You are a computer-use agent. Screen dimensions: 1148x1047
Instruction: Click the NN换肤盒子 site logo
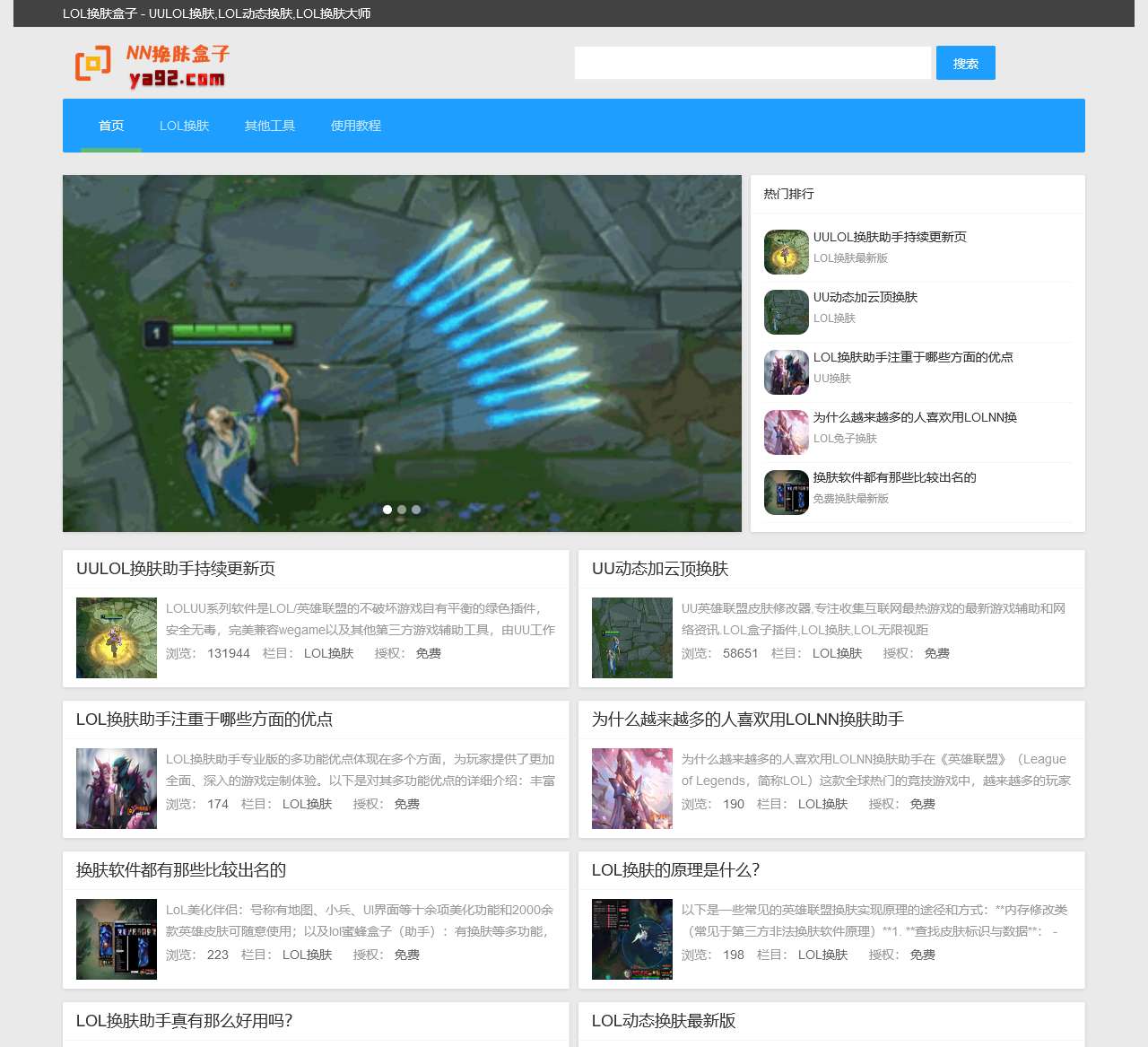tap(152, 65)
